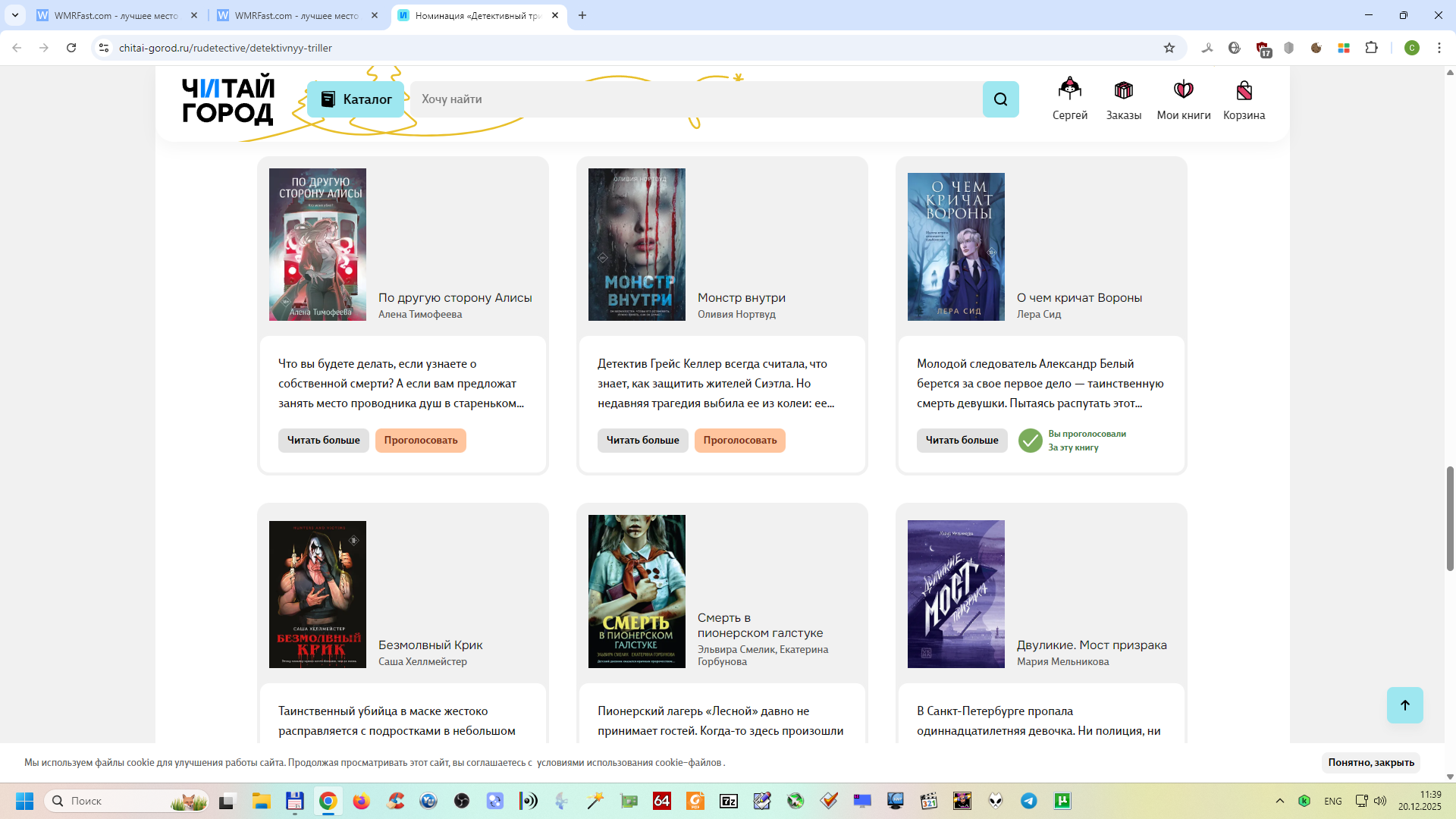The image size is (1456, 819).
Task: Open browser extensions puzzle icon
Action: click(x=1371, y=48)
